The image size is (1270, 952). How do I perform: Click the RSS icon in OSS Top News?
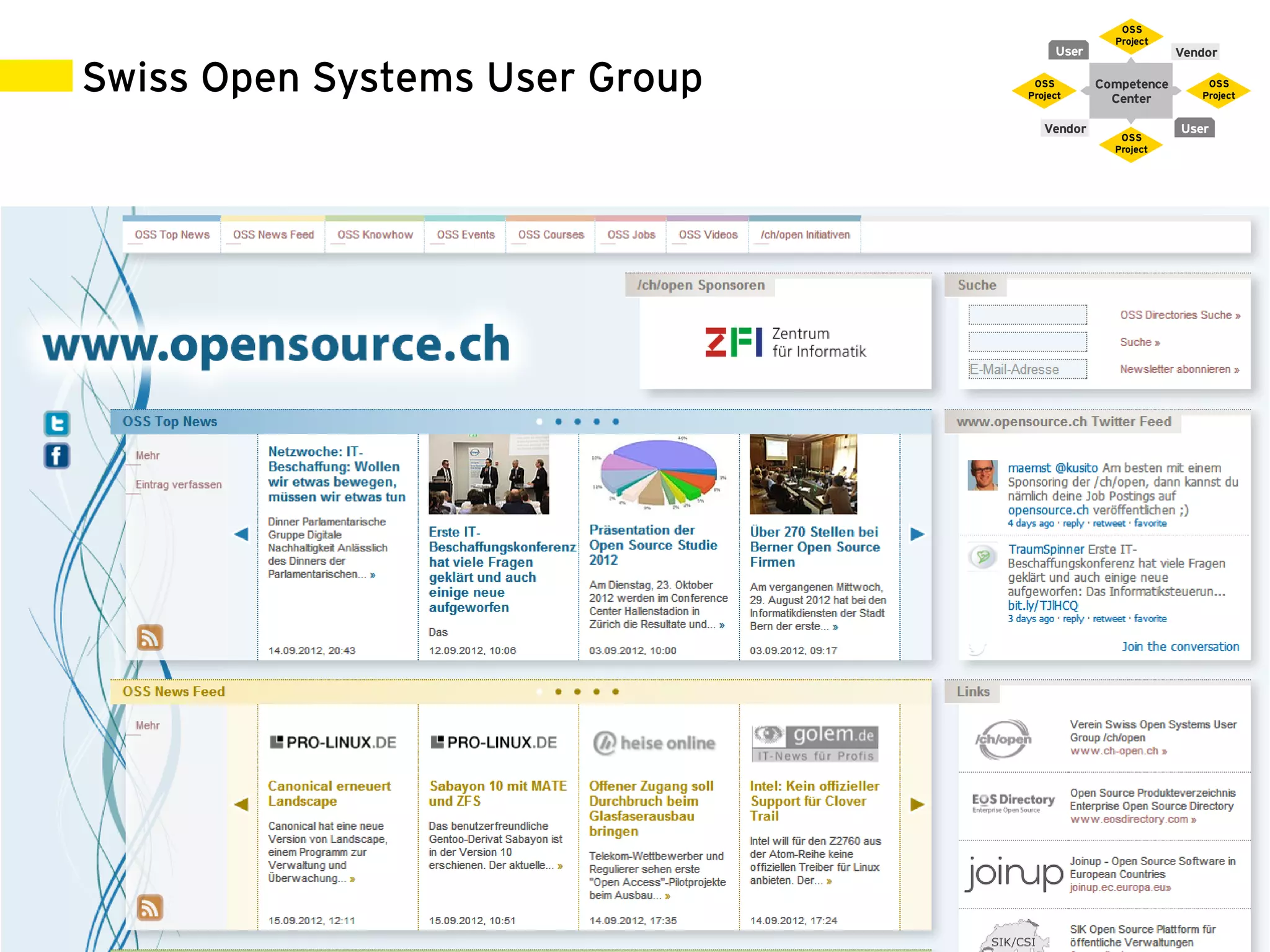tap(149, 638)
